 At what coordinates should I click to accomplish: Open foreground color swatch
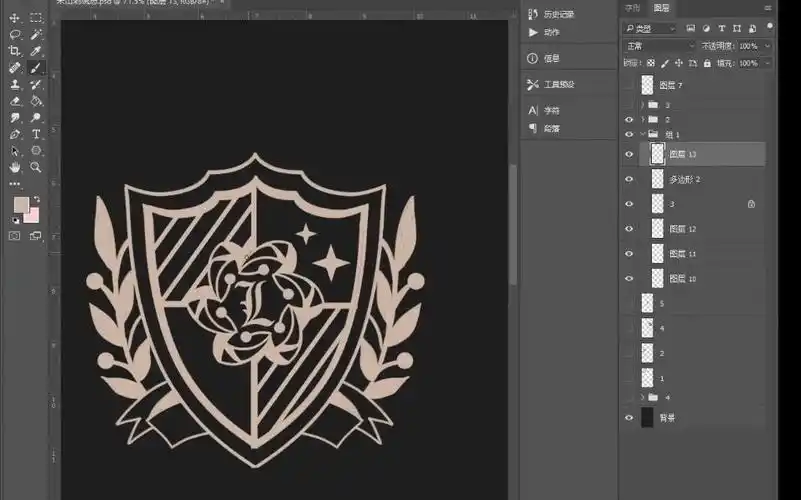coord(21,205)
